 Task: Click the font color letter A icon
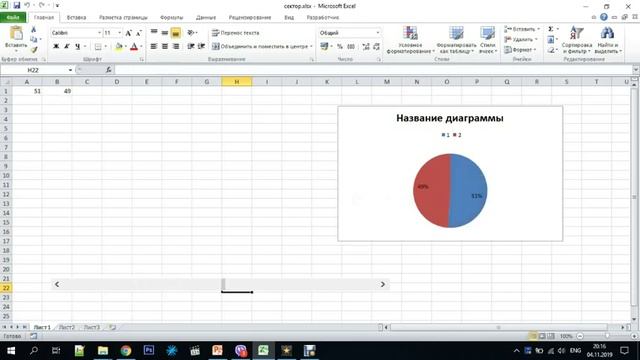click(x=133, y=47)
